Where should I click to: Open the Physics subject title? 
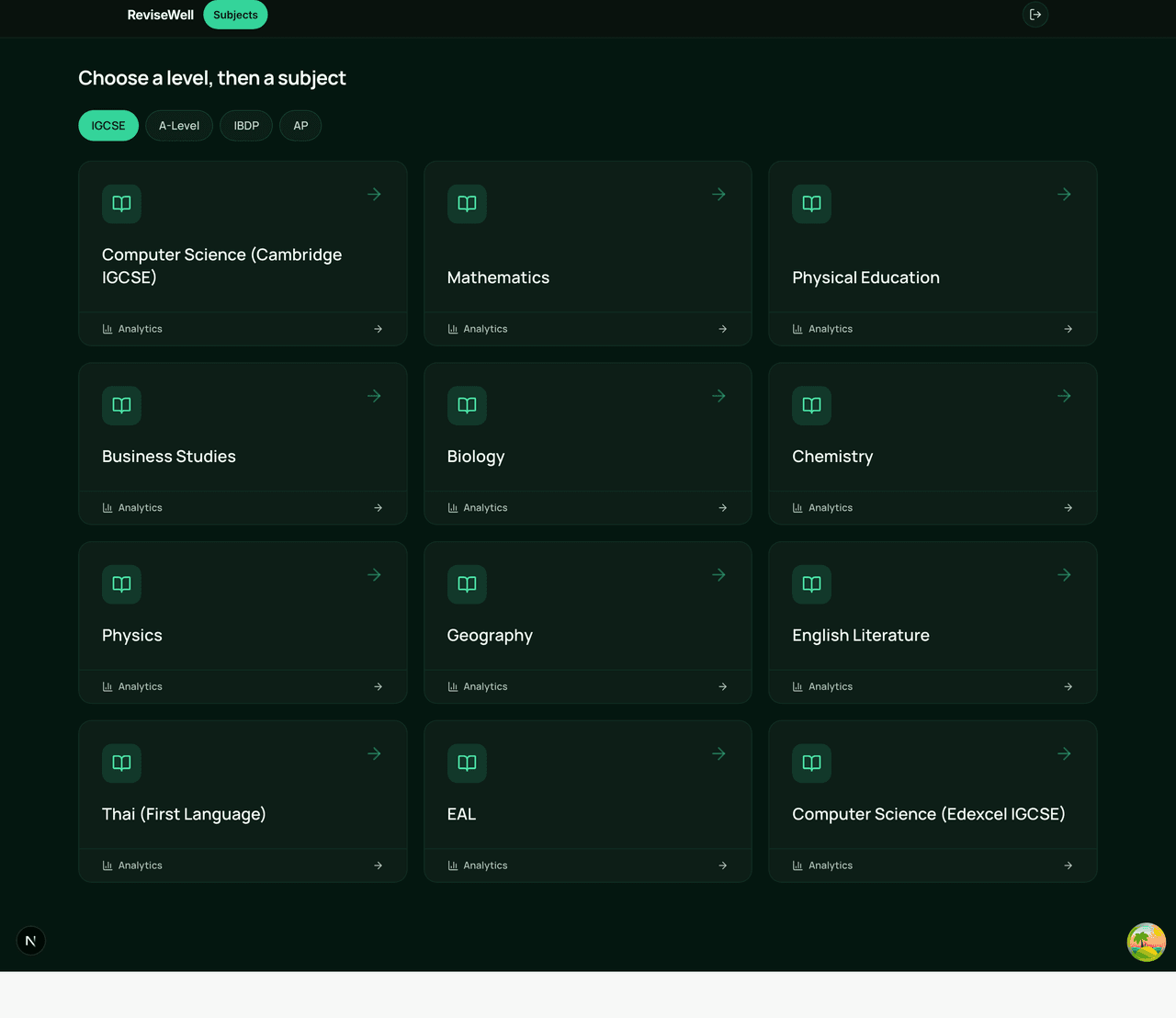132,636
